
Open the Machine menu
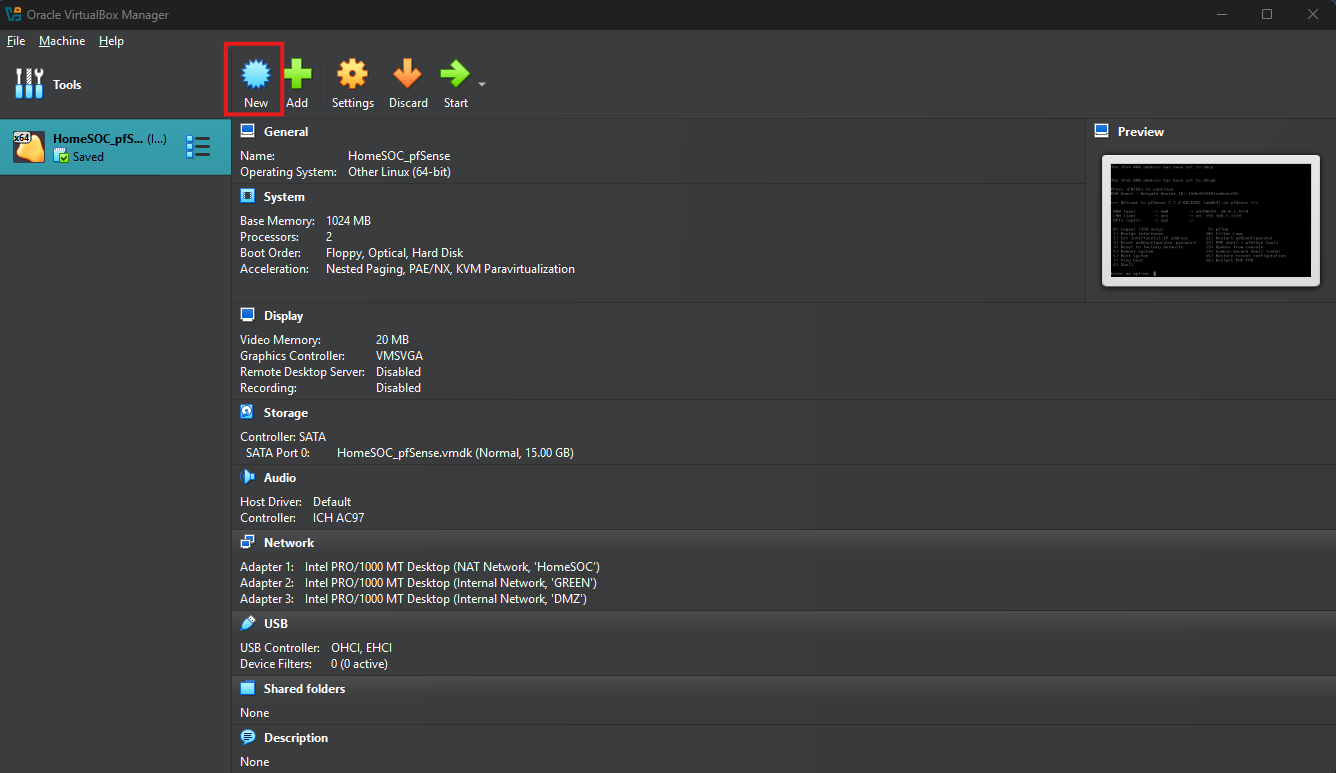click(62, 41)
